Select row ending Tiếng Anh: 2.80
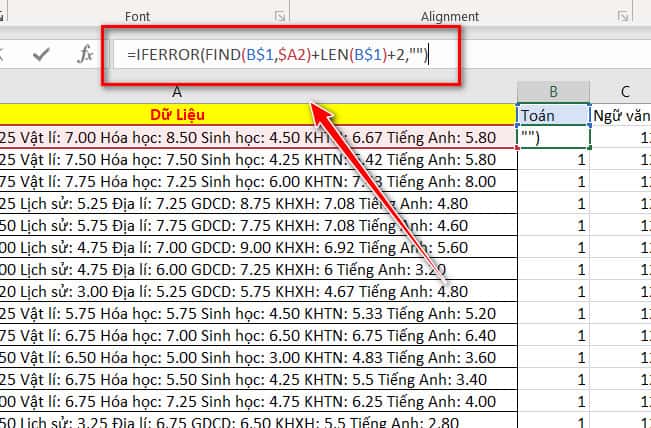 [257, 421]
